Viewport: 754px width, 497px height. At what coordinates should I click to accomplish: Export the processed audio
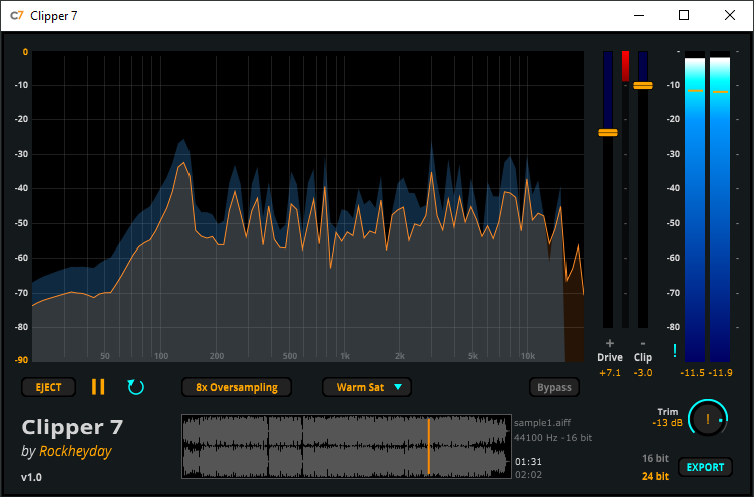coord(705,467)
